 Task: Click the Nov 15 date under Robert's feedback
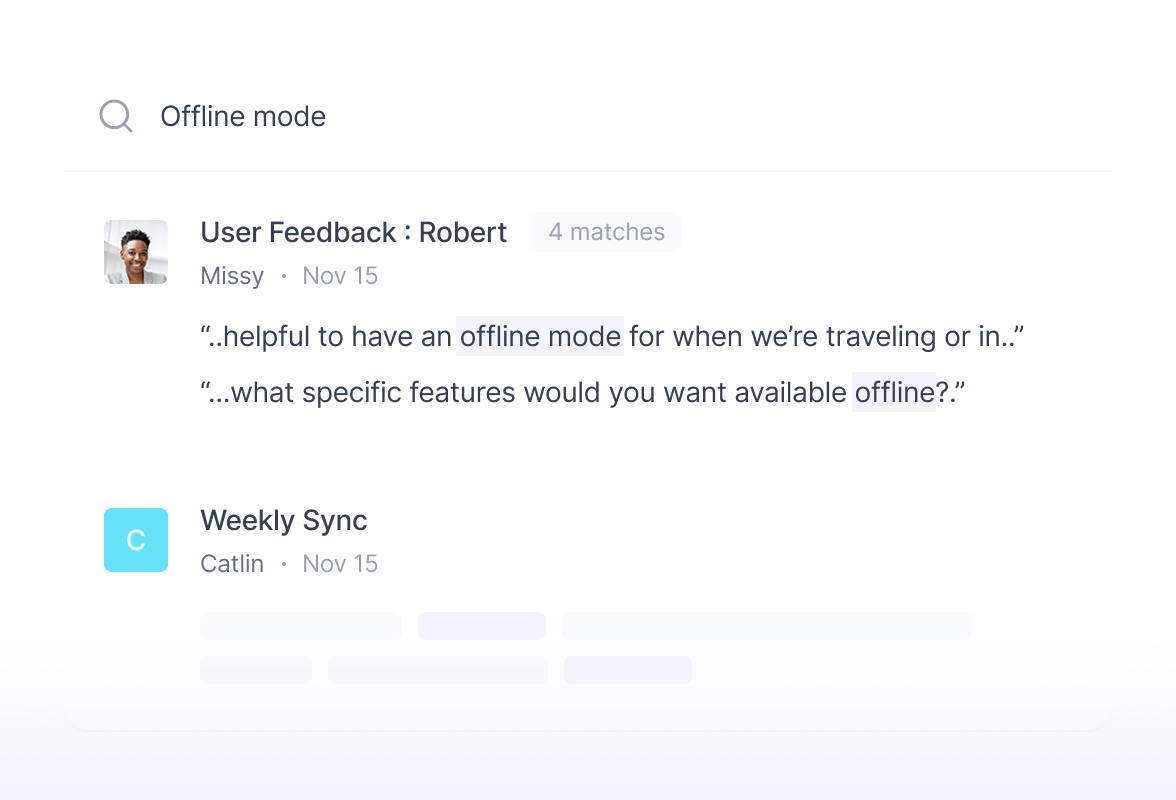340,275
